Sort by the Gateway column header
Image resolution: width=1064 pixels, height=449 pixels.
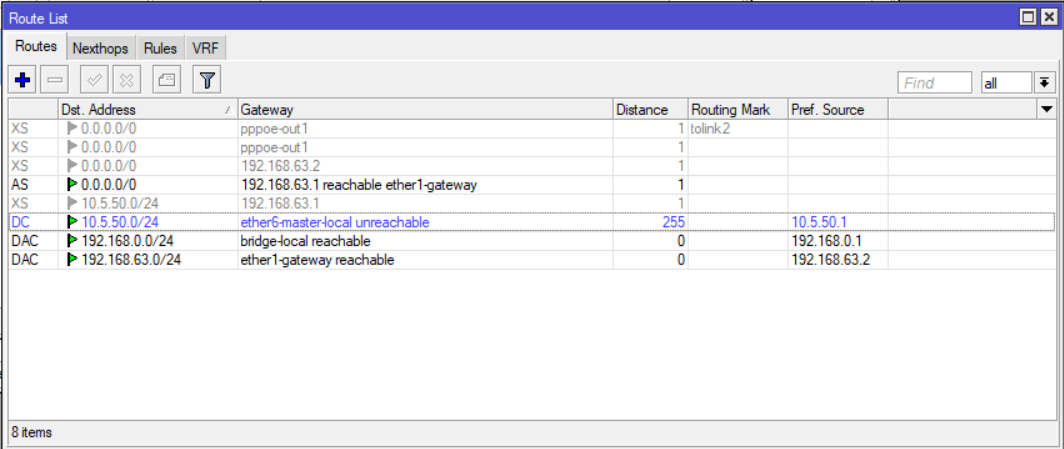[x=425, y=109]
